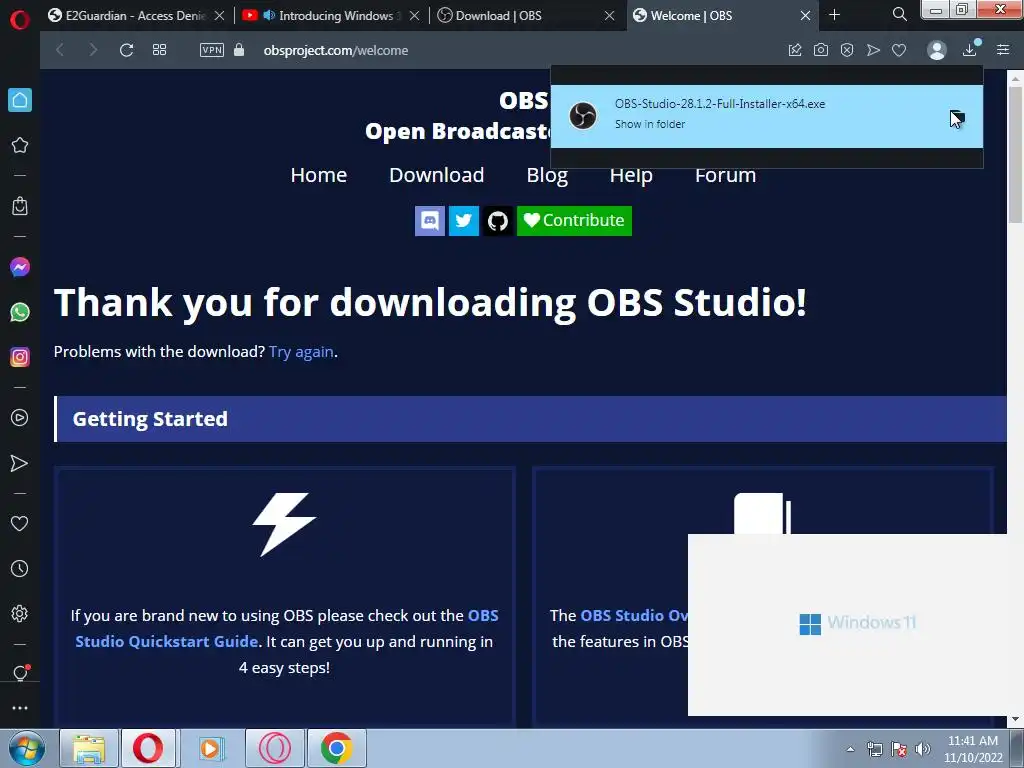The image size is (1024, 768).
Task: Open the Opera menu logo
Action: pos(20,20)
